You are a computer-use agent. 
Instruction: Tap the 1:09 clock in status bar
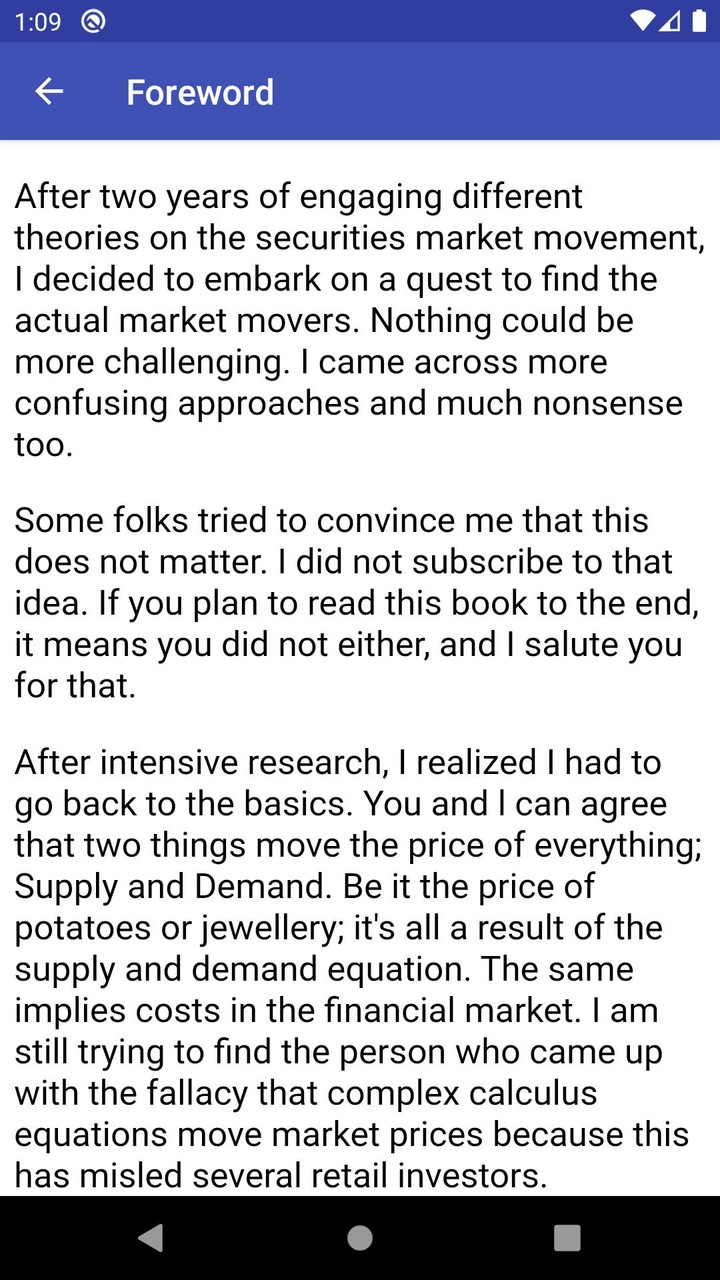[38, 21]
